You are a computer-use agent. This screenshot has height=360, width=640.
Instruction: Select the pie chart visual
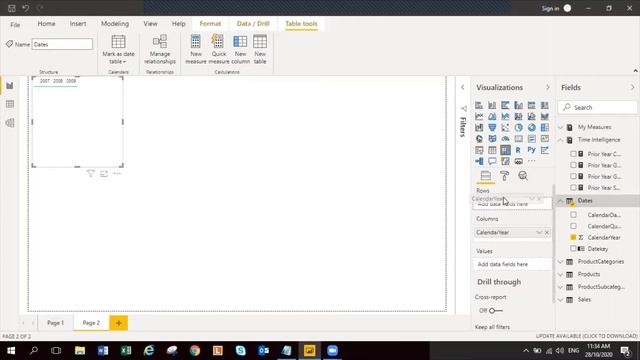click(x=518, y=128)
